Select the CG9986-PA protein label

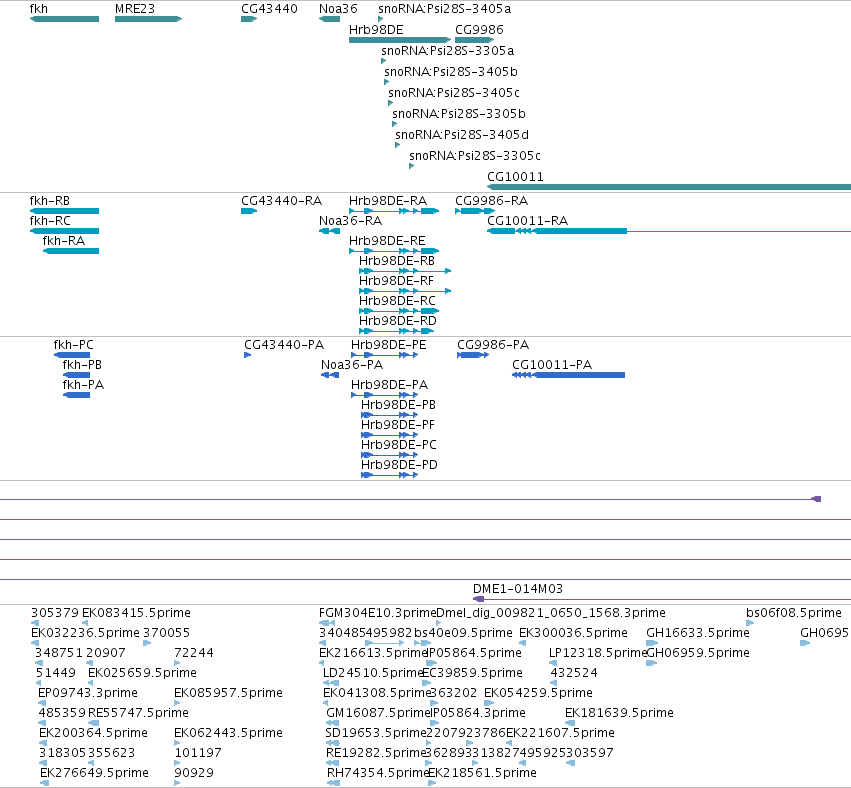tap(493, 345)
